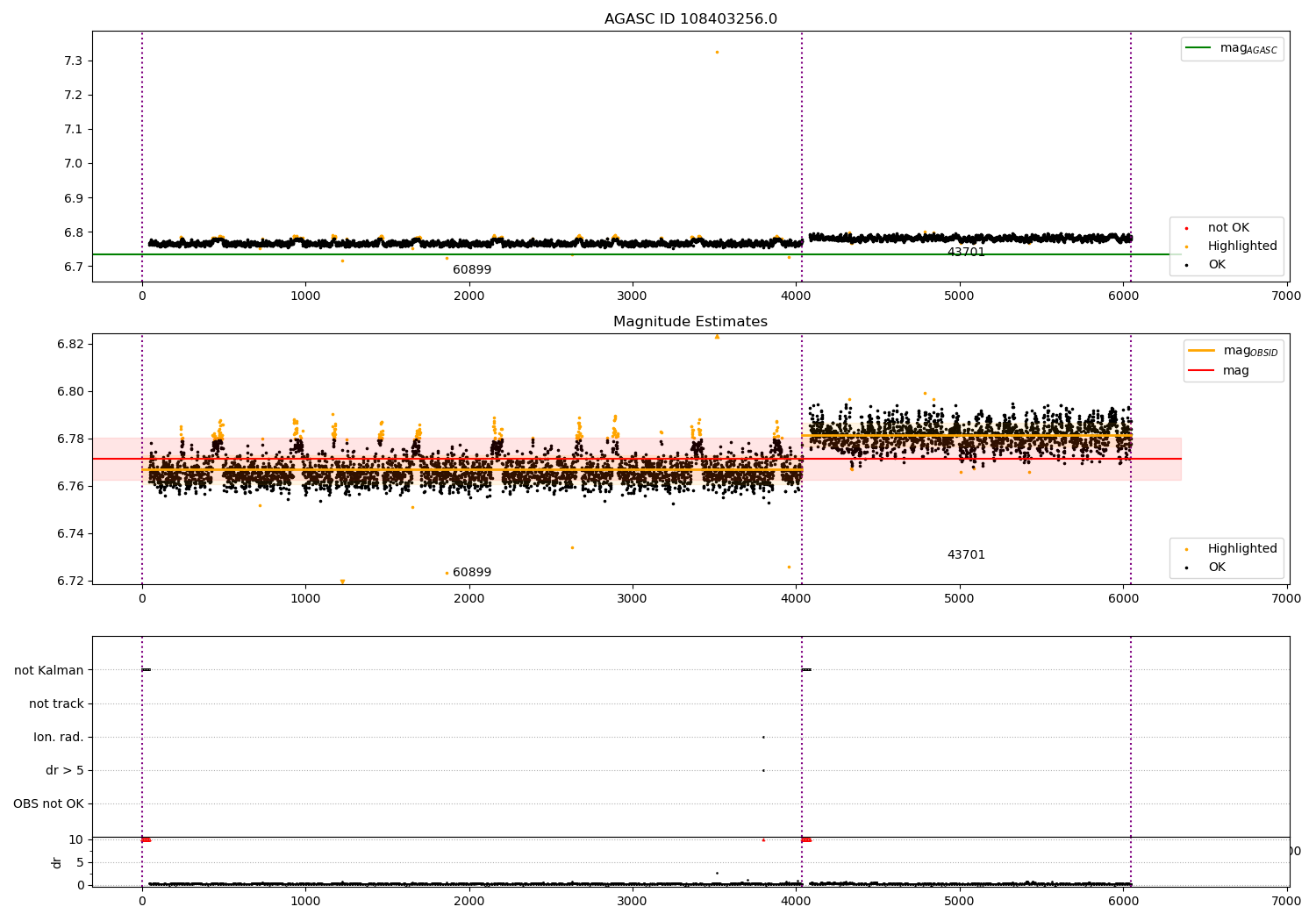Select mag OBSID legend entry in middle plot
The image size is (1316, 921).
click(x=1233, y=351)
